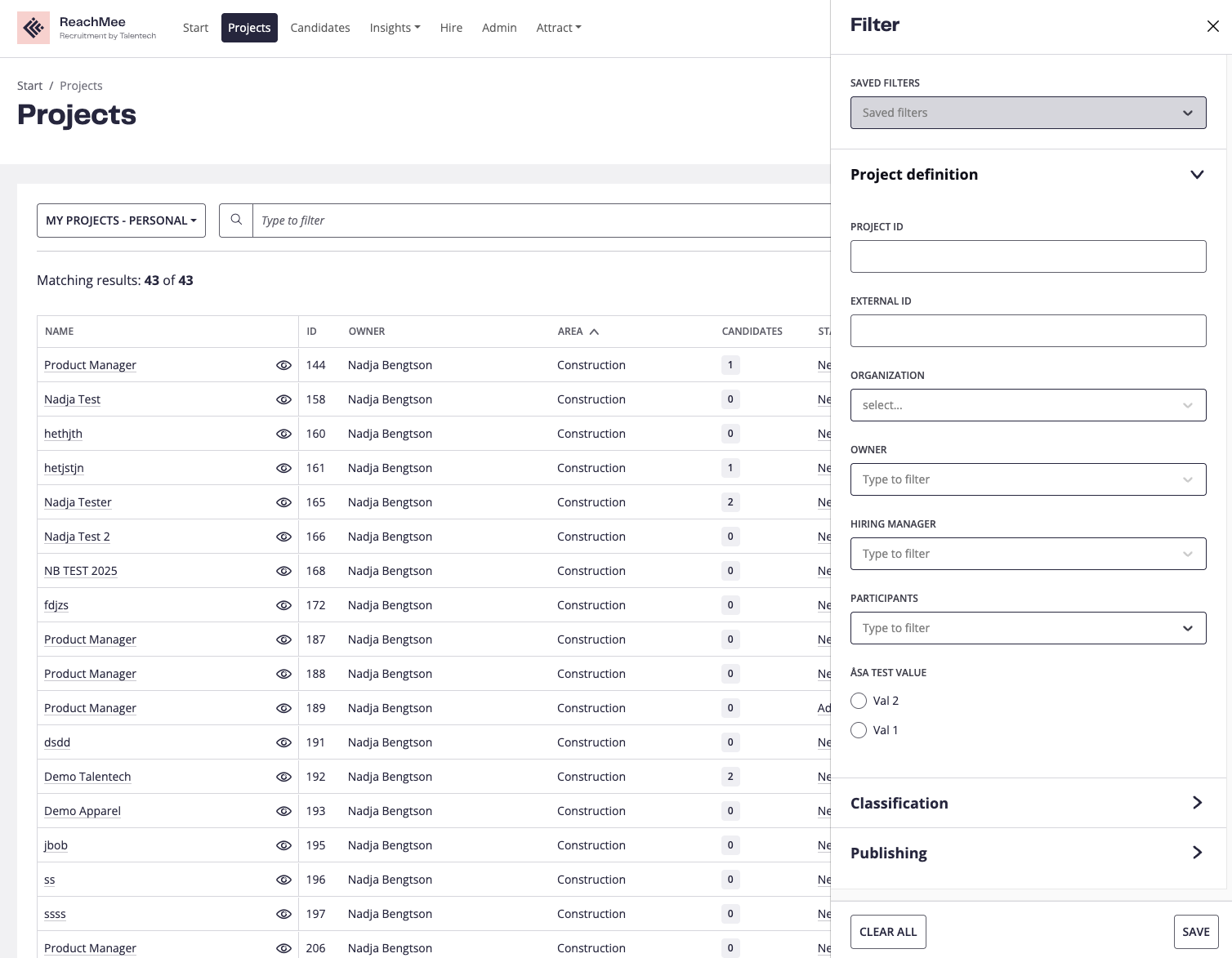Click the Area column sort arrow
The width and height of the screenshot is (1232, 958).
pos(594,332)
